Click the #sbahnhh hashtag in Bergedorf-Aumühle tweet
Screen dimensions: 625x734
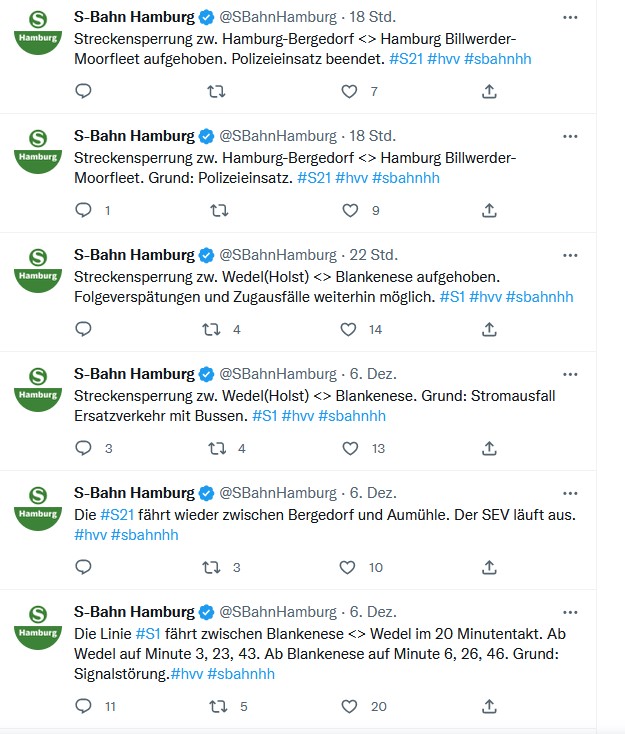coord(144,535)
